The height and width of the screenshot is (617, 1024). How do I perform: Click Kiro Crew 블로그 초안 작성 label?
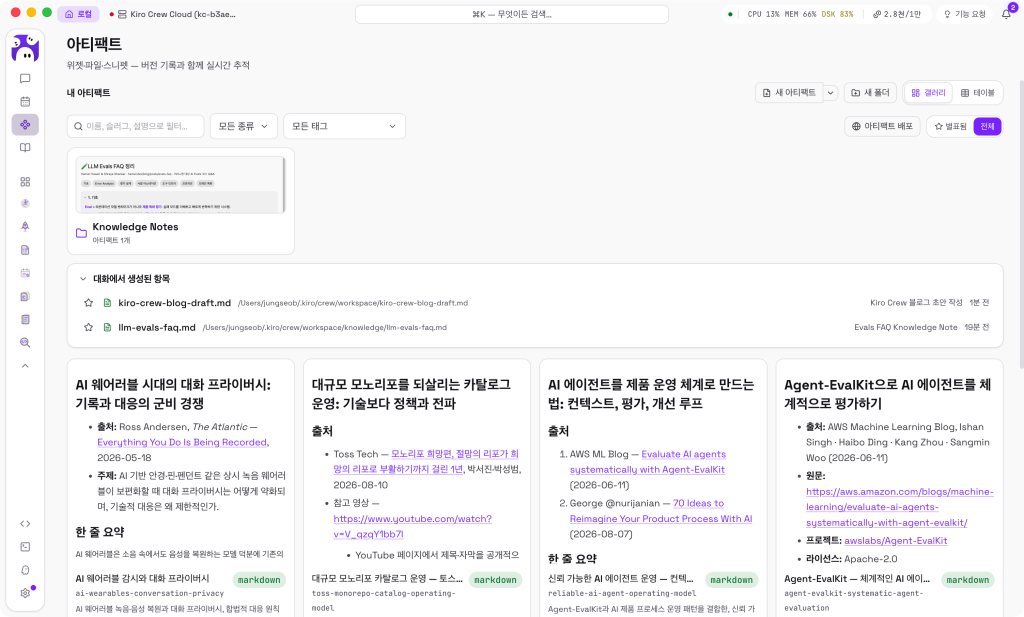[x=916, y=303]
